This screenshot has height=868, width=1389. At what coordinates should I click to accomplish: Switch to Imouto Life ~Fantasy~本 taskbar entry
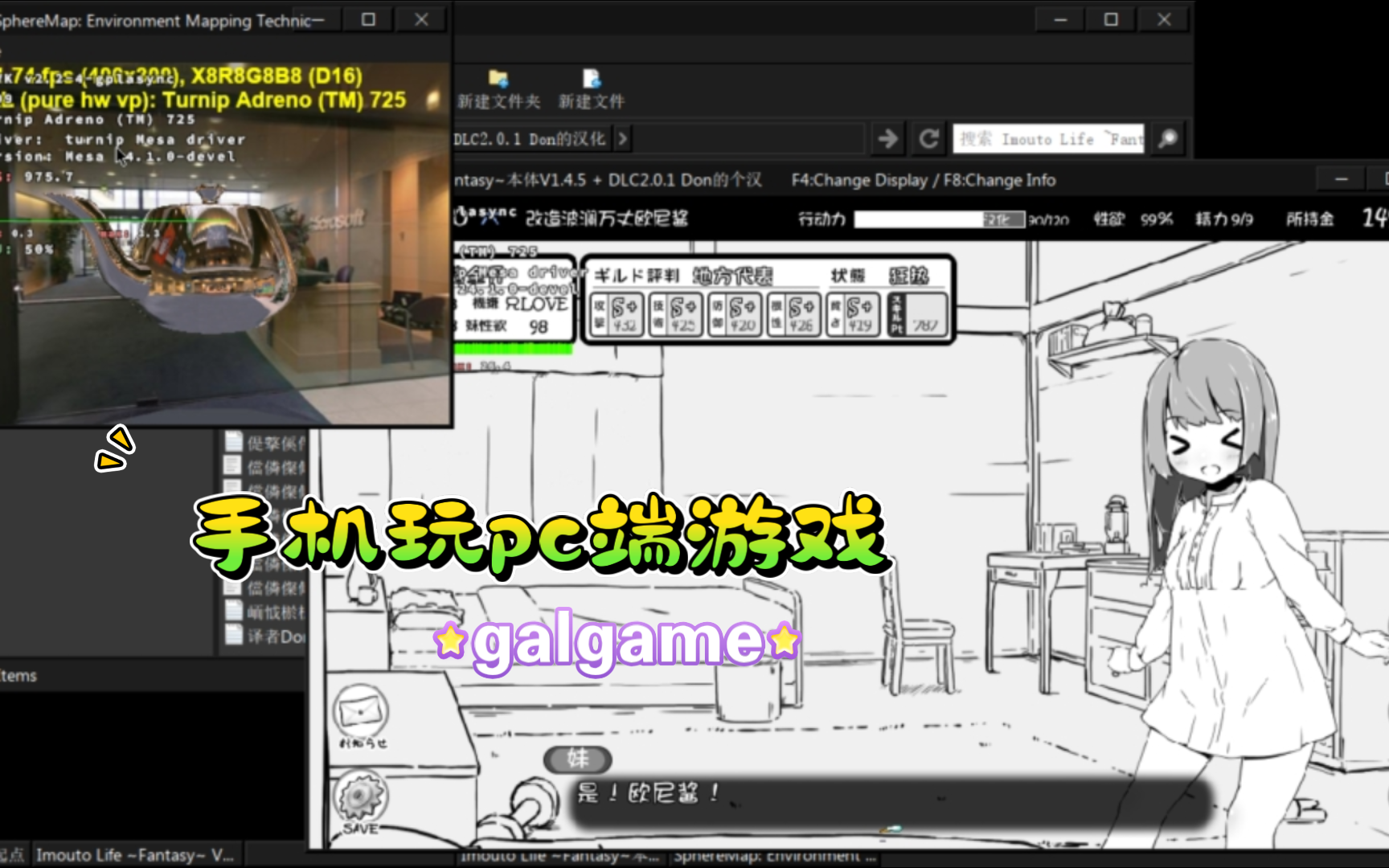tap(559, 857)
